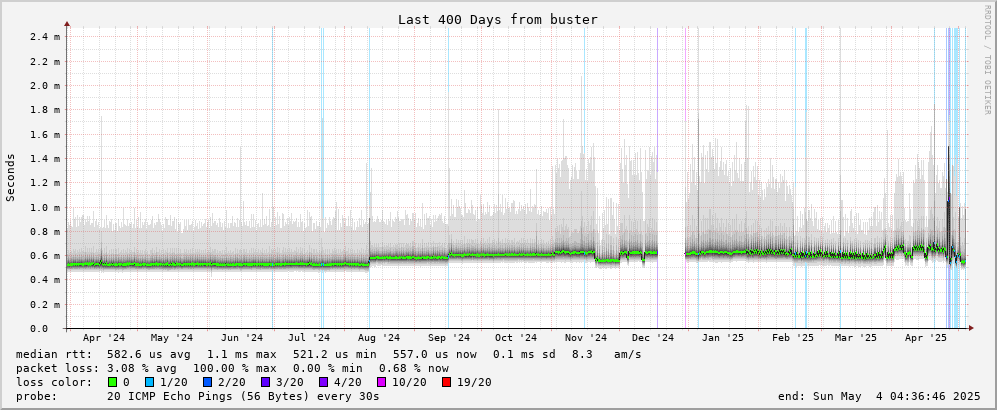Click the red 19/20 loss swatch
The image size is (997, 410).
[x=444, y=382]
